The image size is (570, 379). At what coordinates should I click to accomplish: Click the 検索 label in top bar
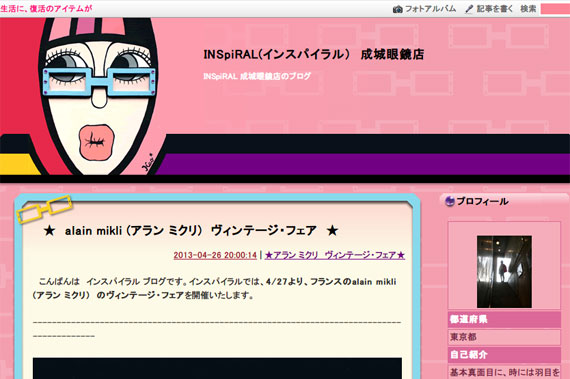pyautogui.click(x=528, y=9)
